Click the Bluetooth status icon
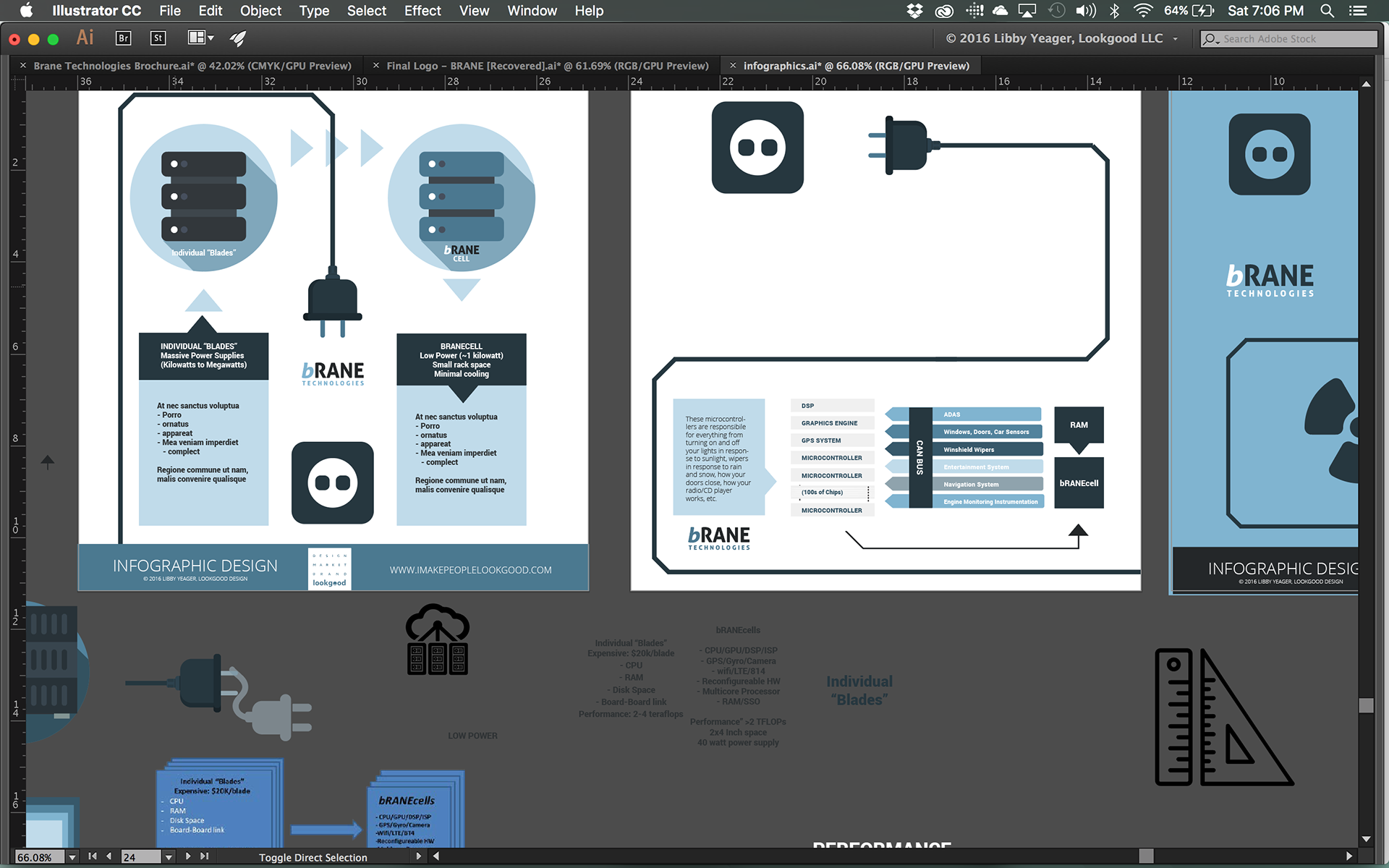The image size is (1389, 868). pos(1115,11)
